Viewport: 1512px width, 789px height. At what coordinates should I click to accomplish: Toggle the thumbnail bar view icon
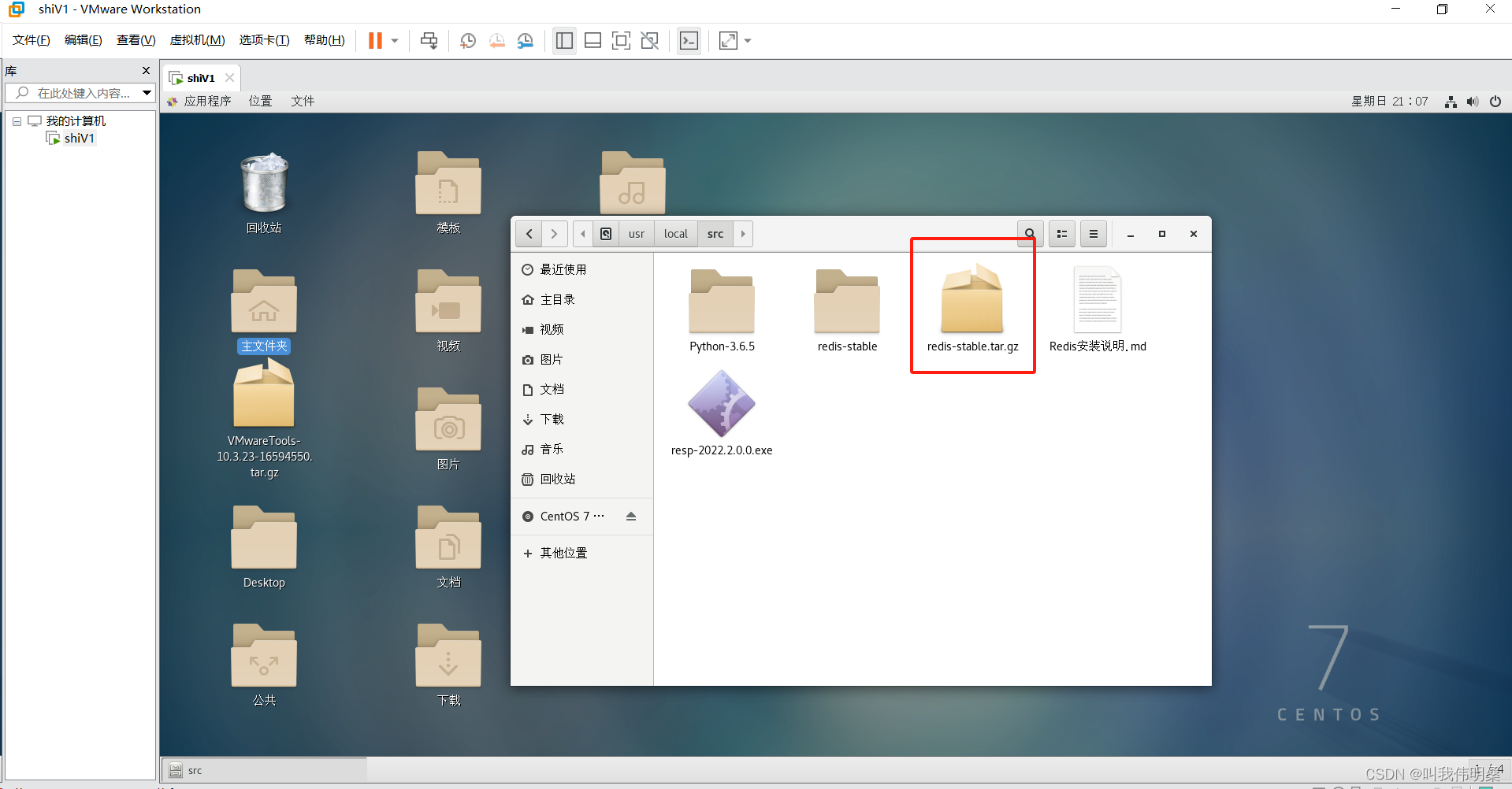pos(593,40)
